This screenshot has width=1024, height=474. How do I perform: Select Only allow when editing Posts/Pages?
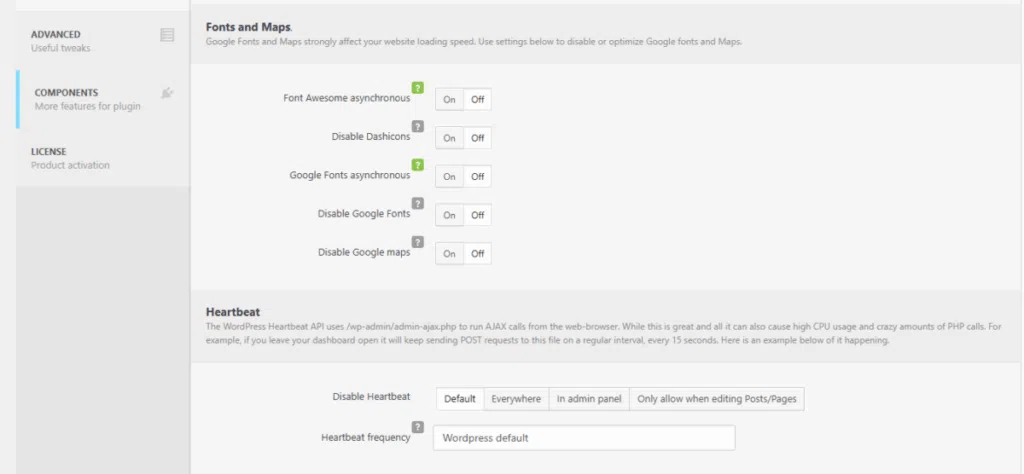click(x=717, y=399)
